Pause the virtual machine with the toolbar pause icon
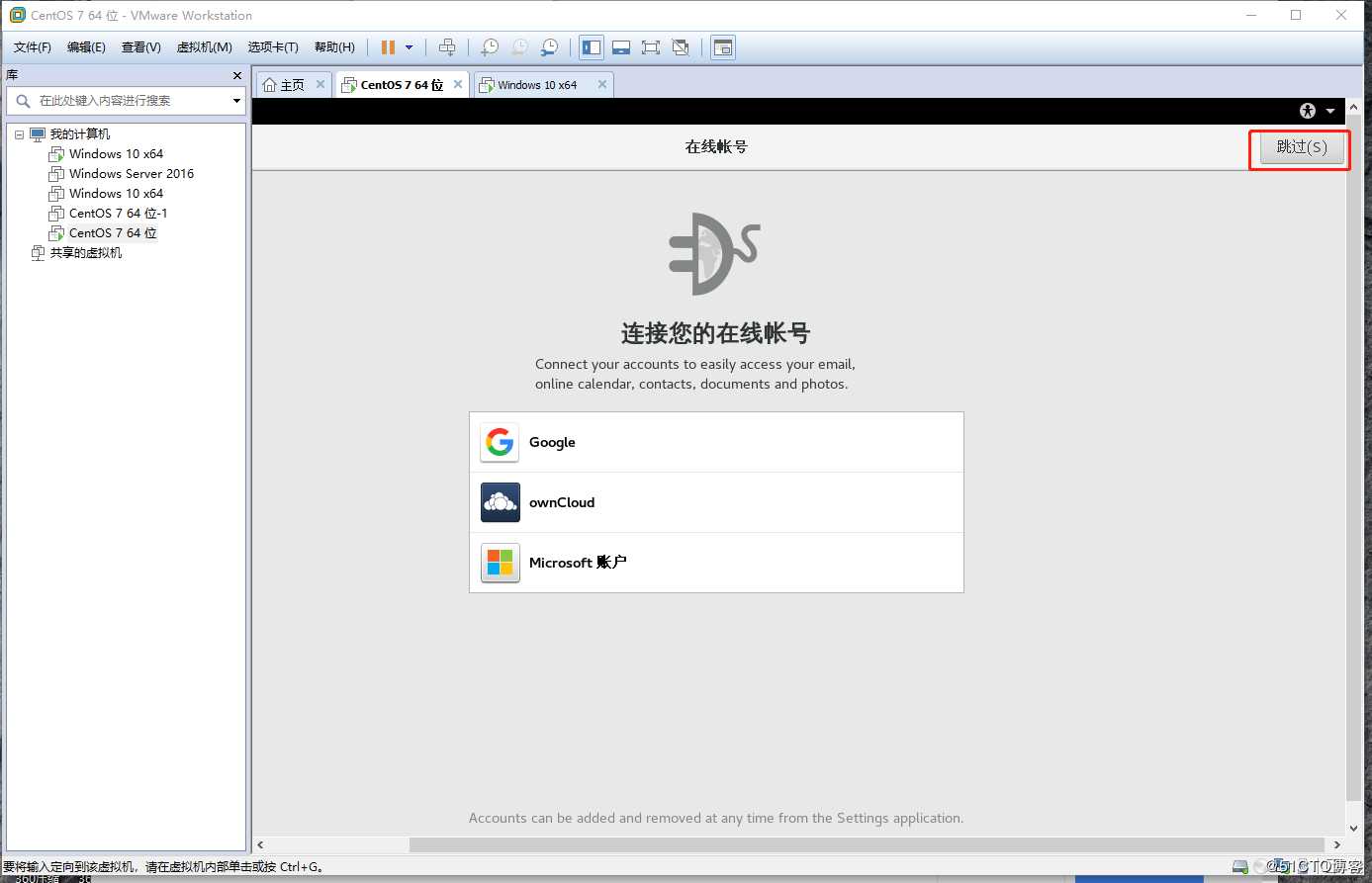 [x=388, y=47]
